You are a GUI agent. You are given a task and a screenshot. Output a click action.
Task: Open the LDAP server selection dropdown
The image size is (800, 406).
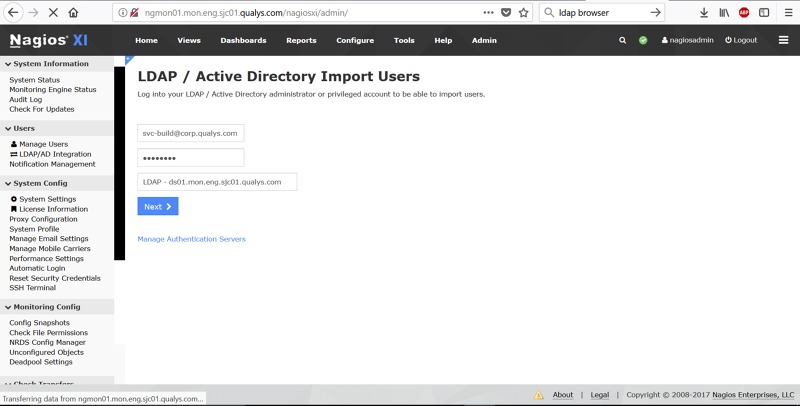click(217, 182)
